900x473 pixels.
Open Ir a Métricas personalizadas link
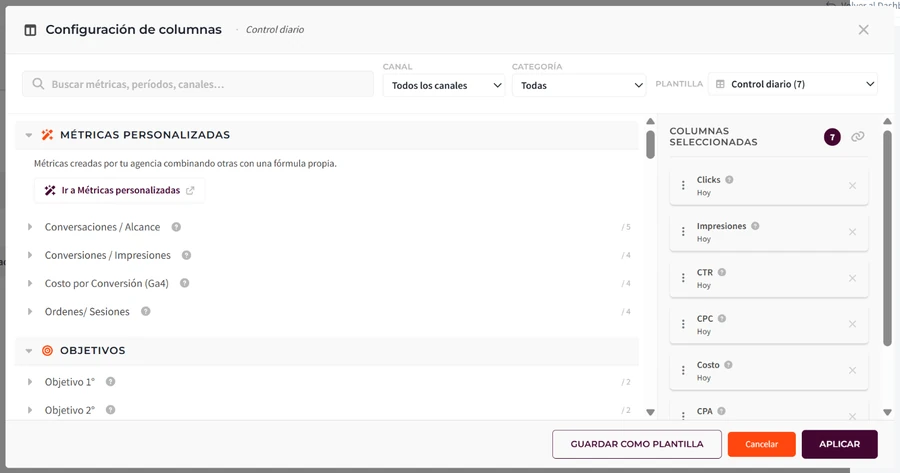pyautogui.click(x=119, y=191)
